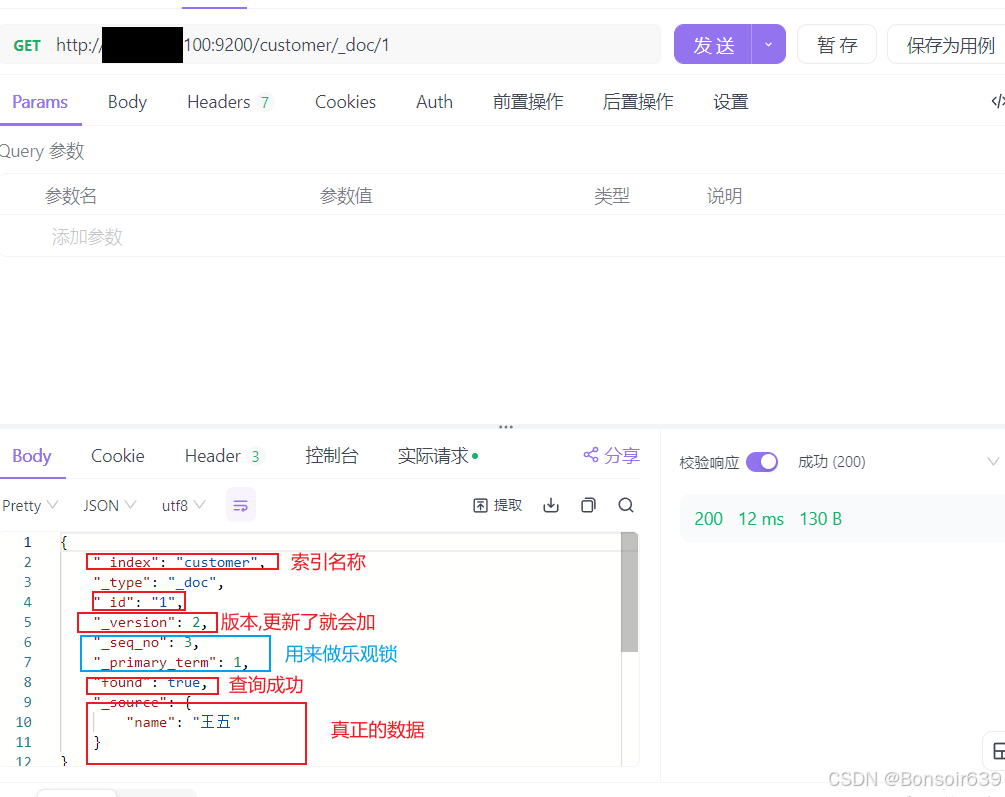Open the 实际请求 tab
The height and width of the screenshot is (797, 1005).
[438, 456]
